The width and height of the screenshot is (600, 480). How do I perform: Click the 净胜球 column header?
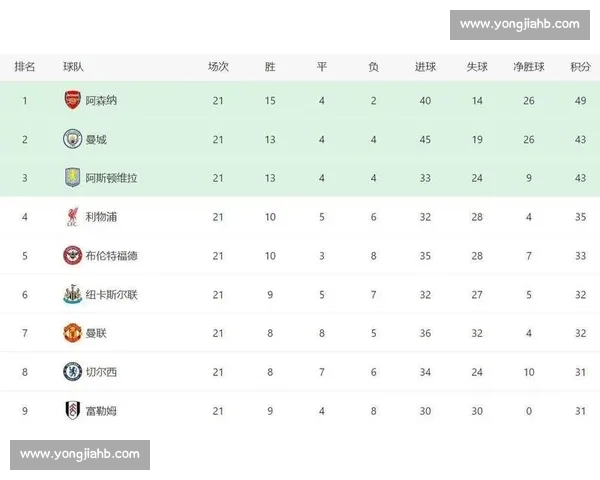(529, 67)
